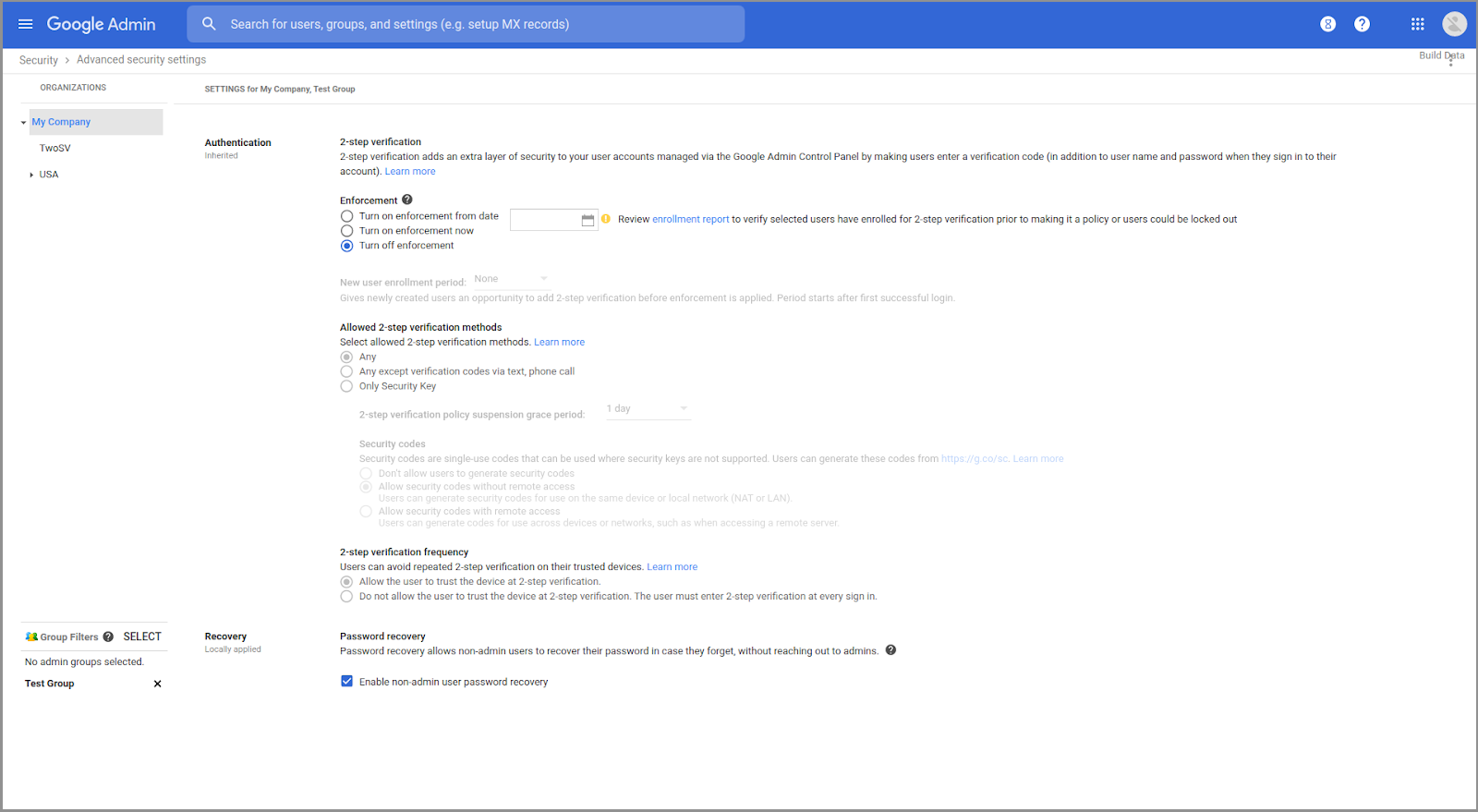Remove the Test Group filter
1478x812 pixels.
(x=157, y=684)
